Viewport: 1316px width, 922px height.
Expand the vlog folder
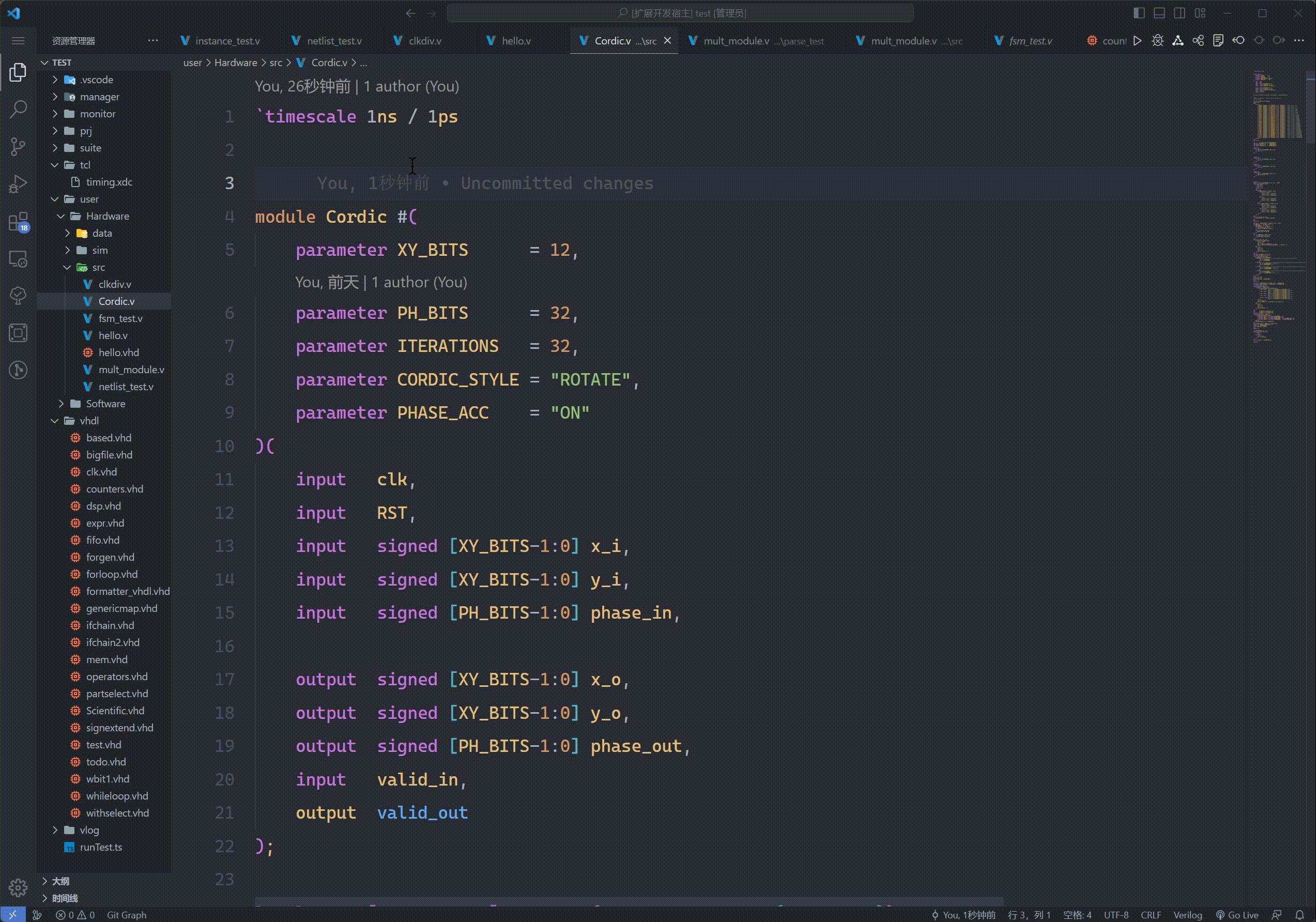tap(104, 829)
